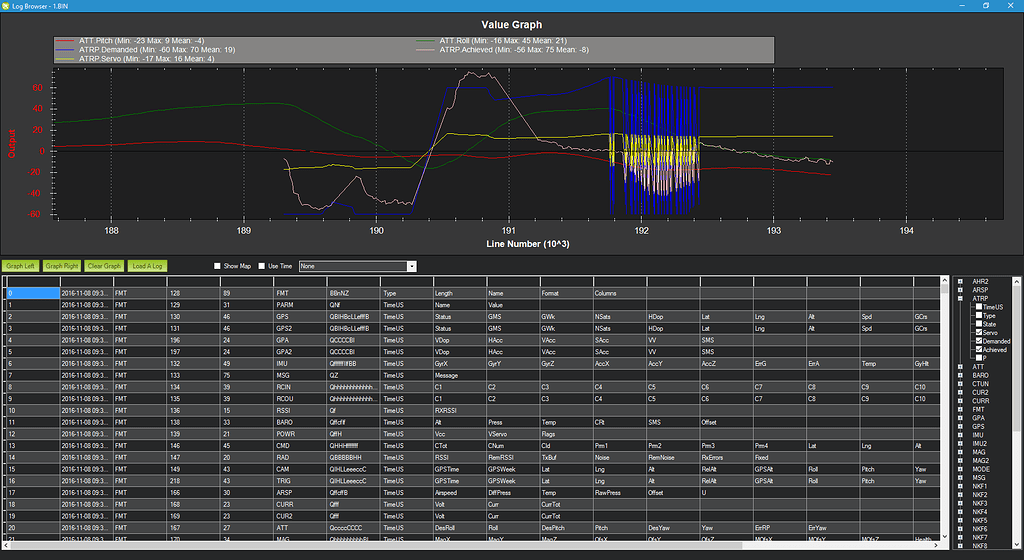Click the Load A Log button
Viewport: 1024px width, 560px height.
click(x=148, y=266)
